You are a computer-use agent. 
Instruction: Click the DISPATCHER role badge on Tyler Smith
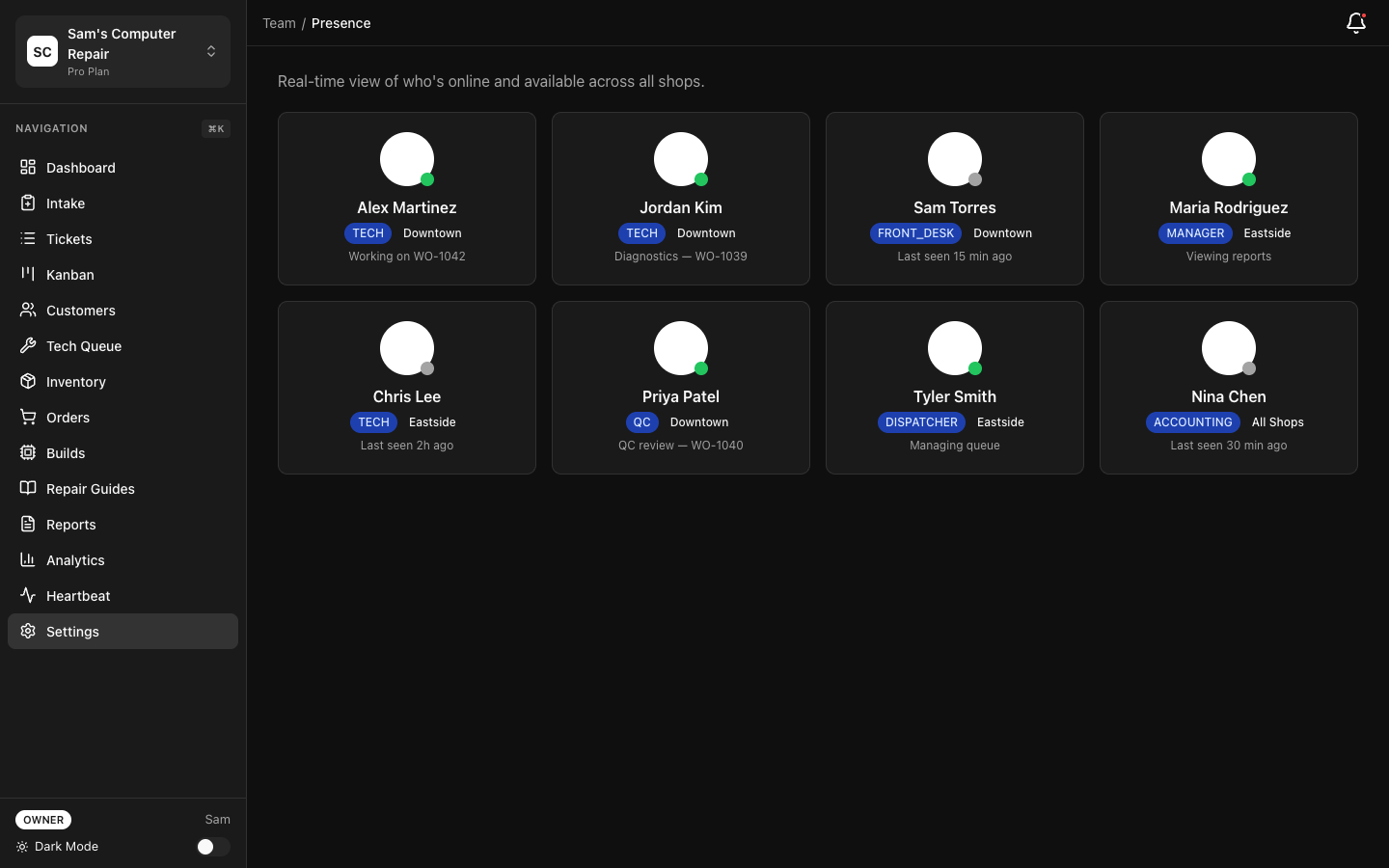coord(921,422)
